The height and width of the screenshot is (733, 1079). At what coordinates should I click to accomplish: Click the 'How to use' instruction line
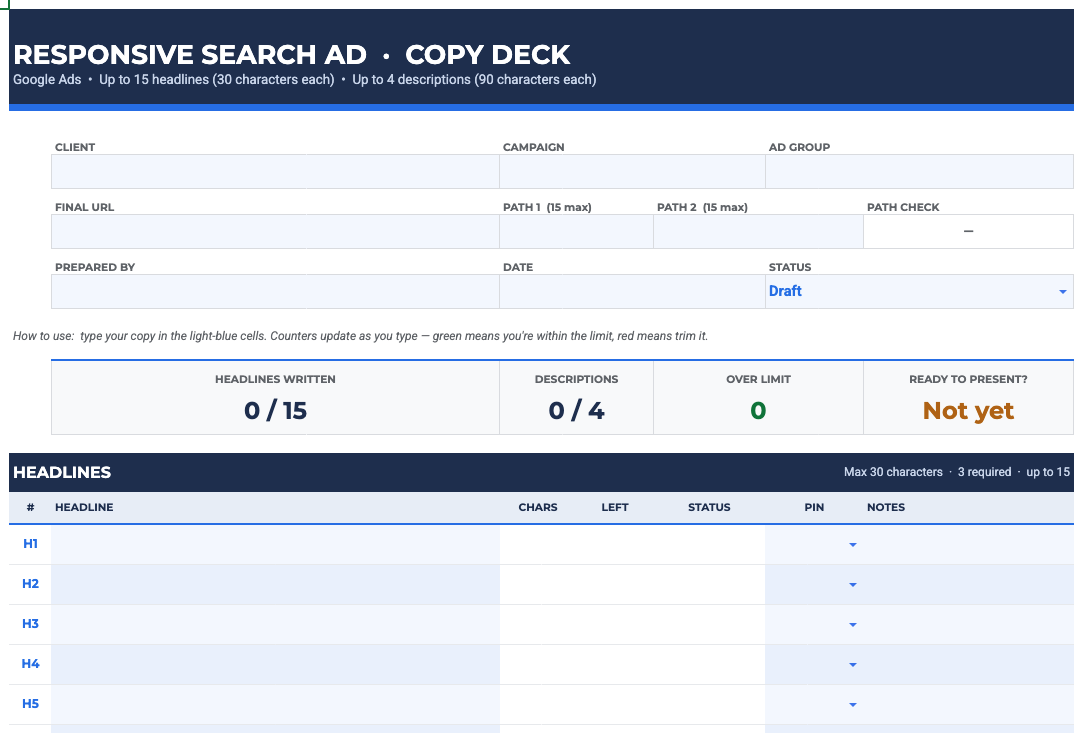pos(360,336)
